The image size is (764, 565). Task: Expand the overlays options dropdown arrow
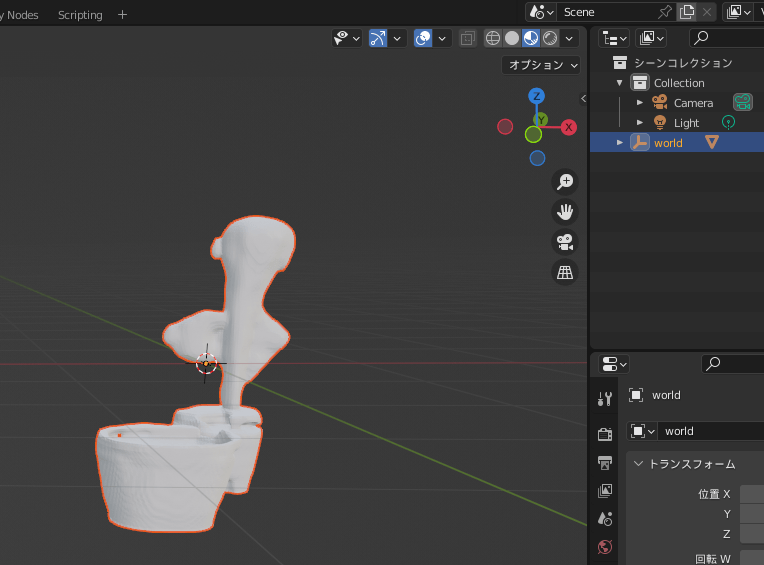(x=442, y=38)
